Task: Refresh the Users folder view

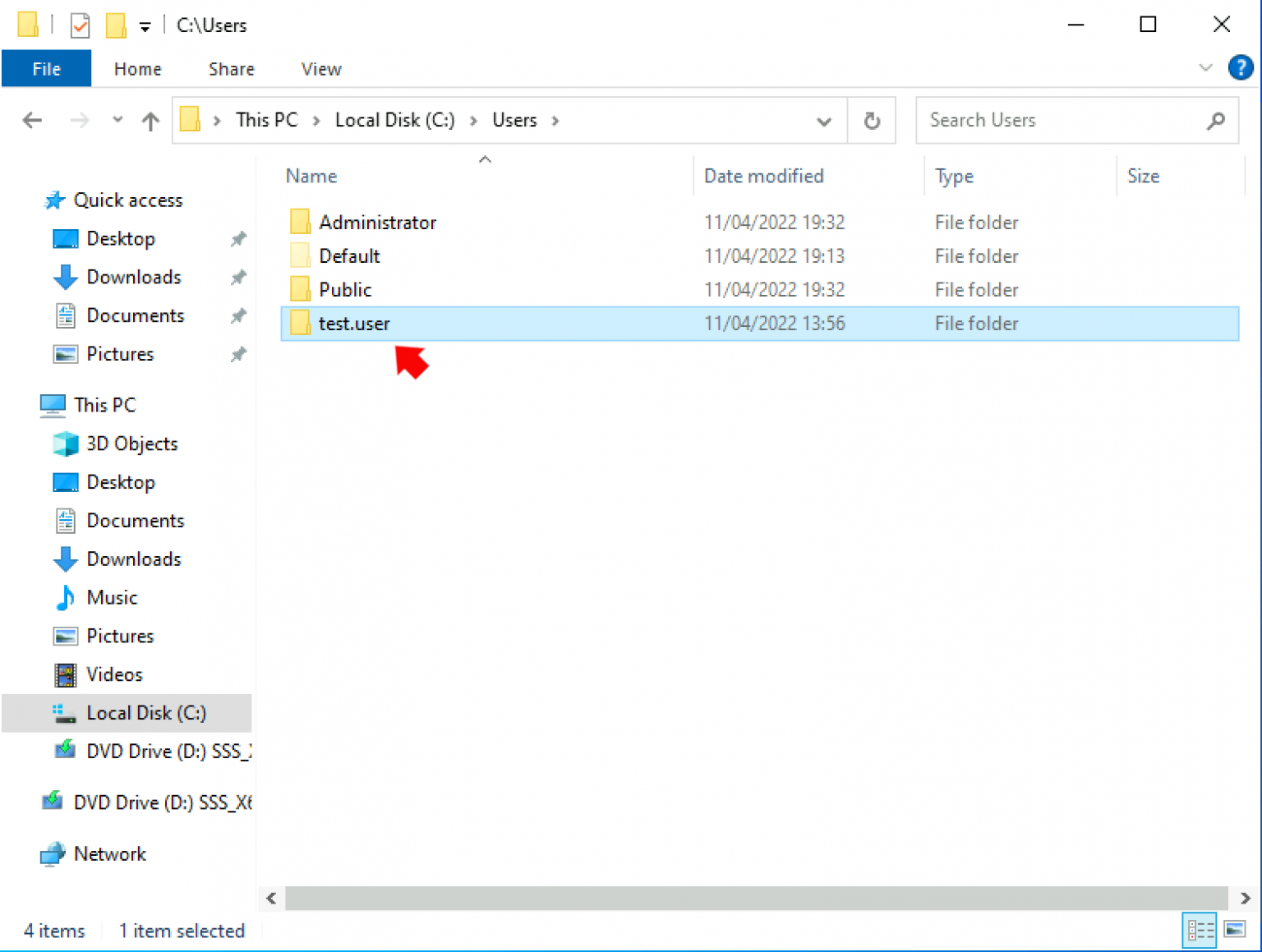Action: point(872,120)
